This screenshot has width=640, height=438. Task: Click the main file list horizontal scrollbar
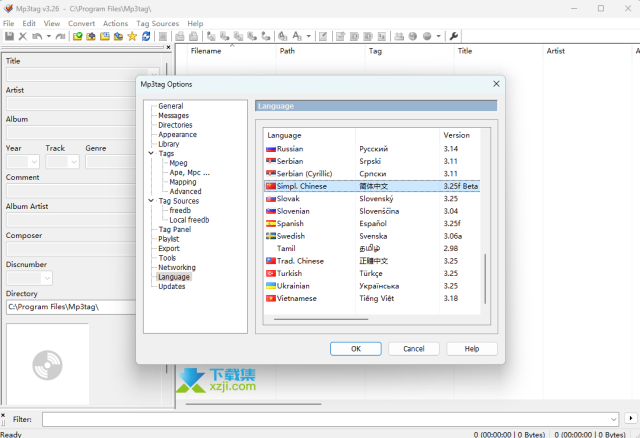253,404
